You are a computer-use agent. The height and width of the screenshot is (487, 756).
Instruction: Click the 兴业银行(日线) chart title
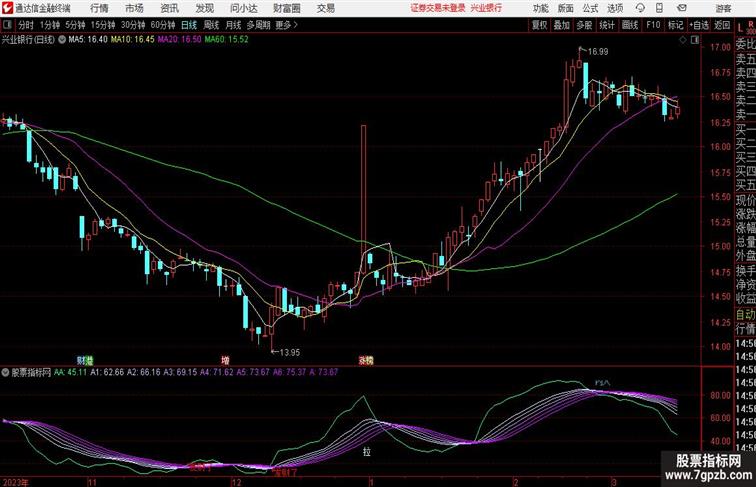coord(28,40)
